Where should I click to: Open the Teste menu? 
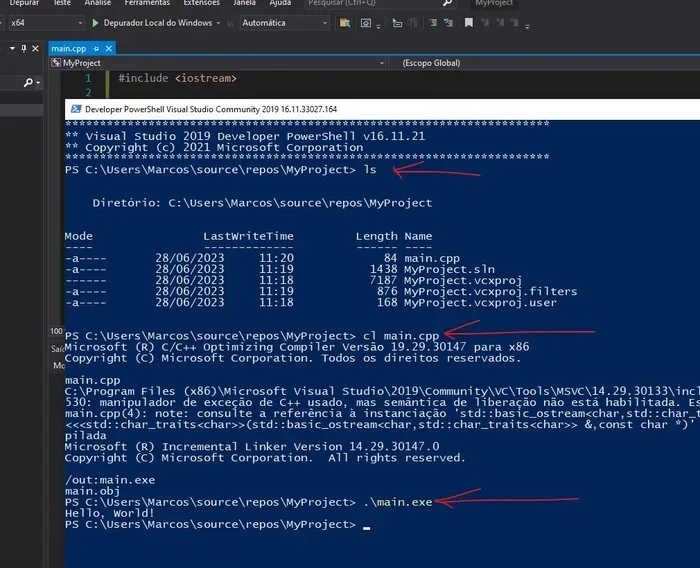click(x=62, y=3)
